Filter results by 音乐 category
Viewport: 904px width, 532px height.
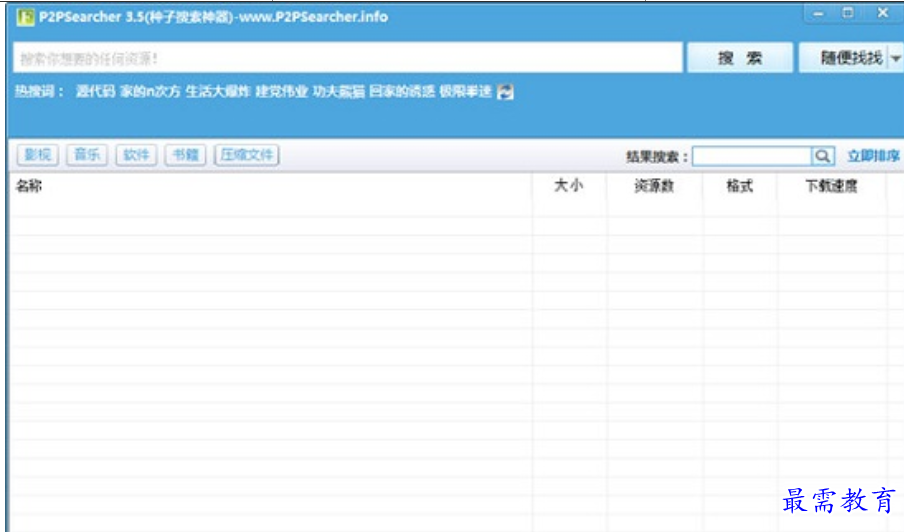tap(87, 155)
